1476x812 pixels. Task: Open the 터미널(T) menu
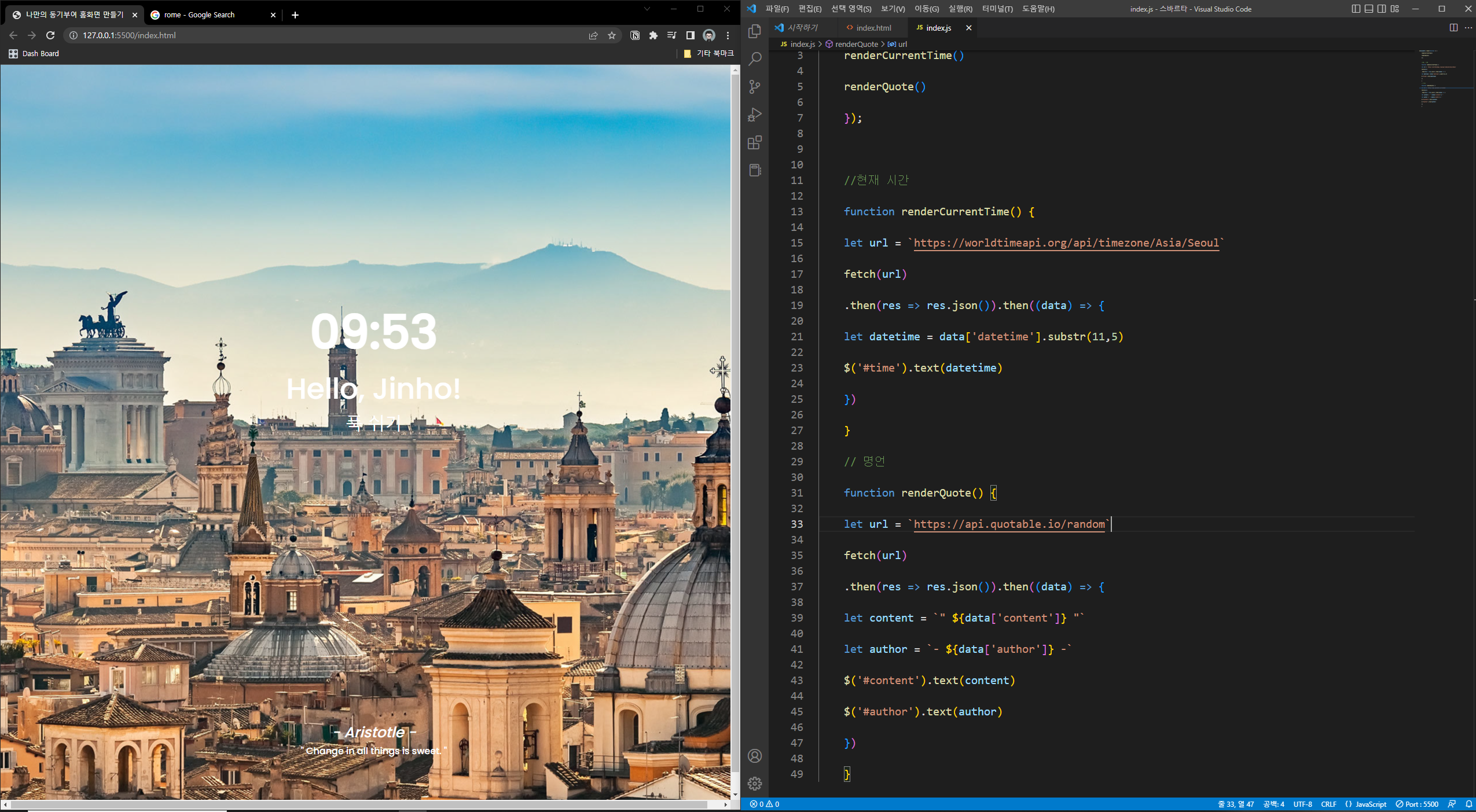(x=997, y=9)
